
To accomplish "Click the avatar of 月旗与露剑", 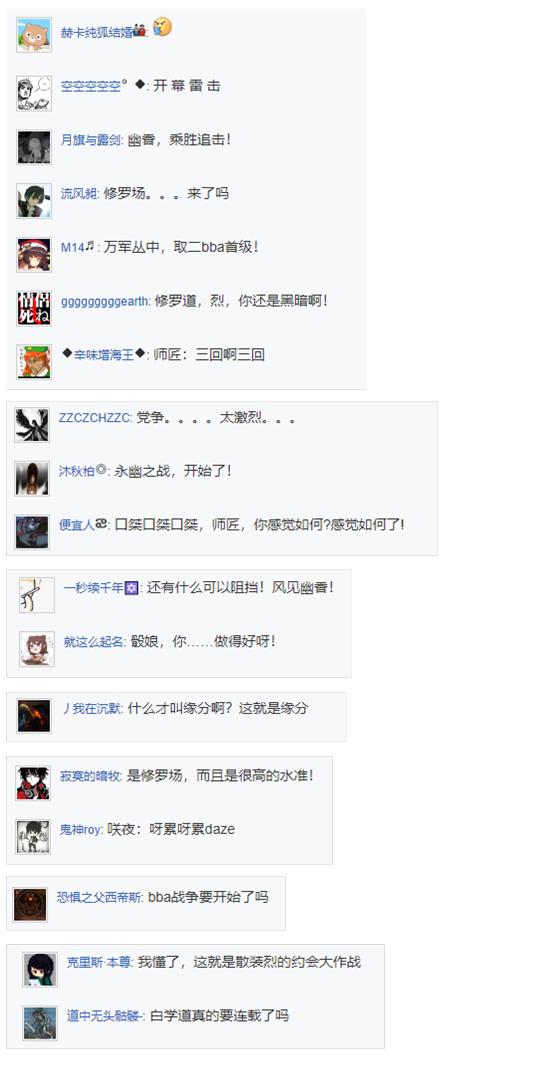I will (33, 147).
